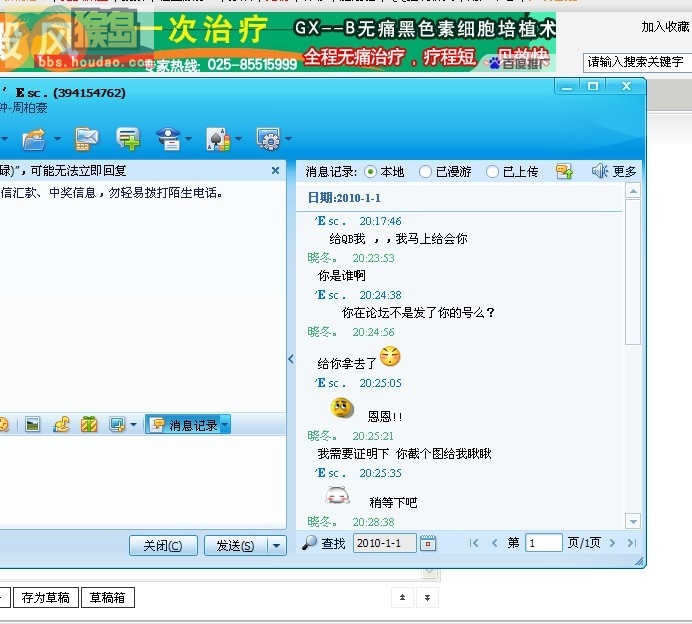Screen dimensions: 692x624
Task: Expand the screen capture dropdown arrow
Action: 133,425
